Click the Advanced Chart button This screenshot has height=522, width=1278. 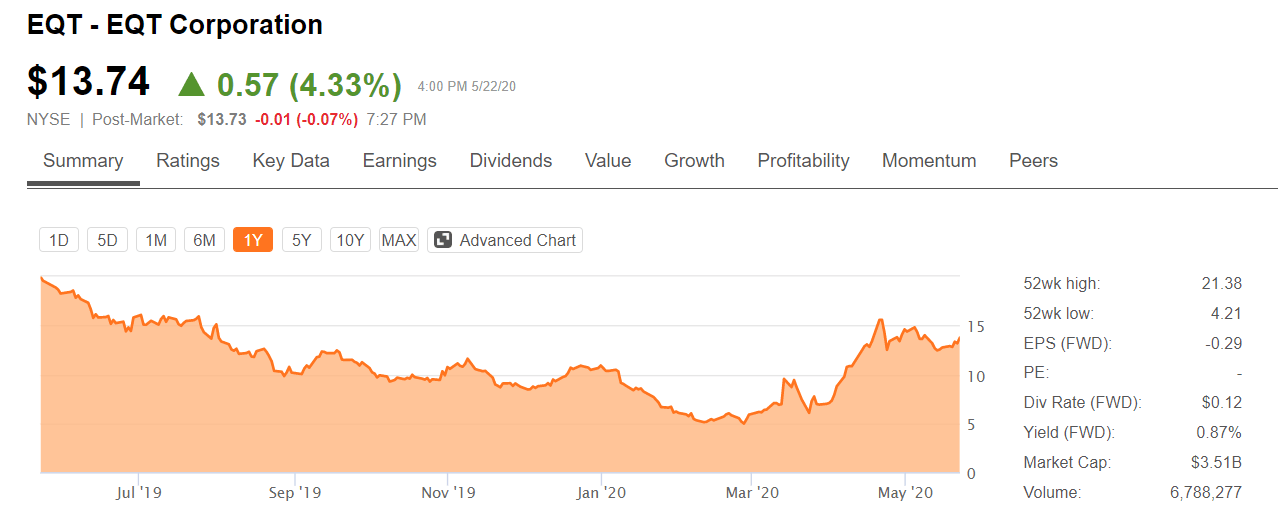(x=505, y=240)
